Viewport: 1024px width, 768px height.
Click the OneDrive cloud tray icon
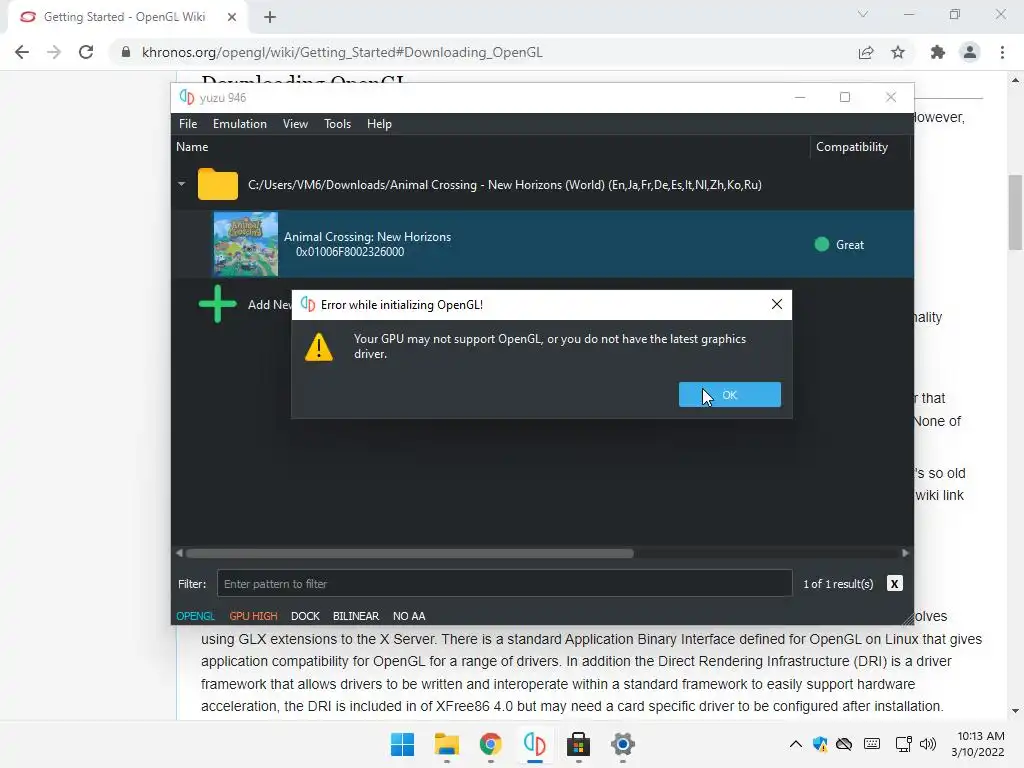point(844,743)
